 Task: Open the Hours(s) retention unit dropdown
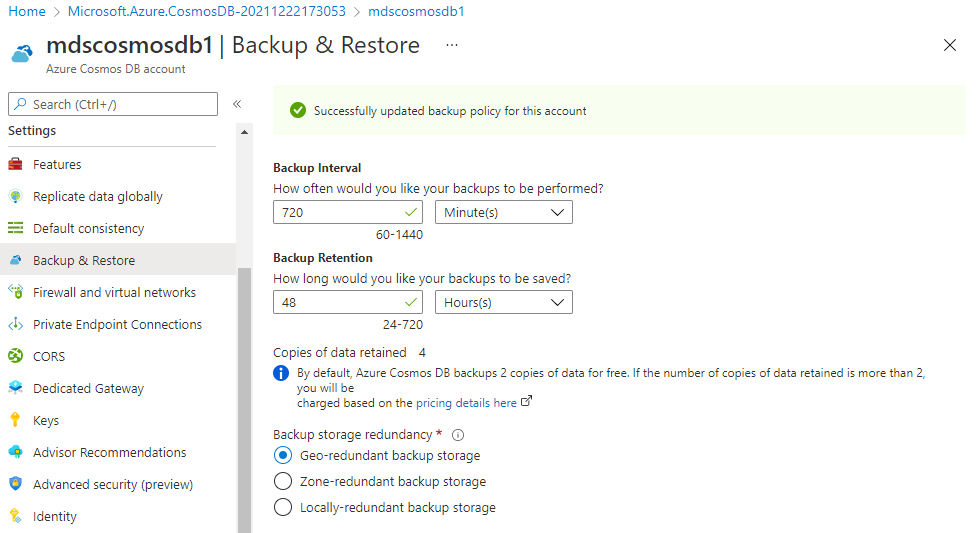[503, 302]
